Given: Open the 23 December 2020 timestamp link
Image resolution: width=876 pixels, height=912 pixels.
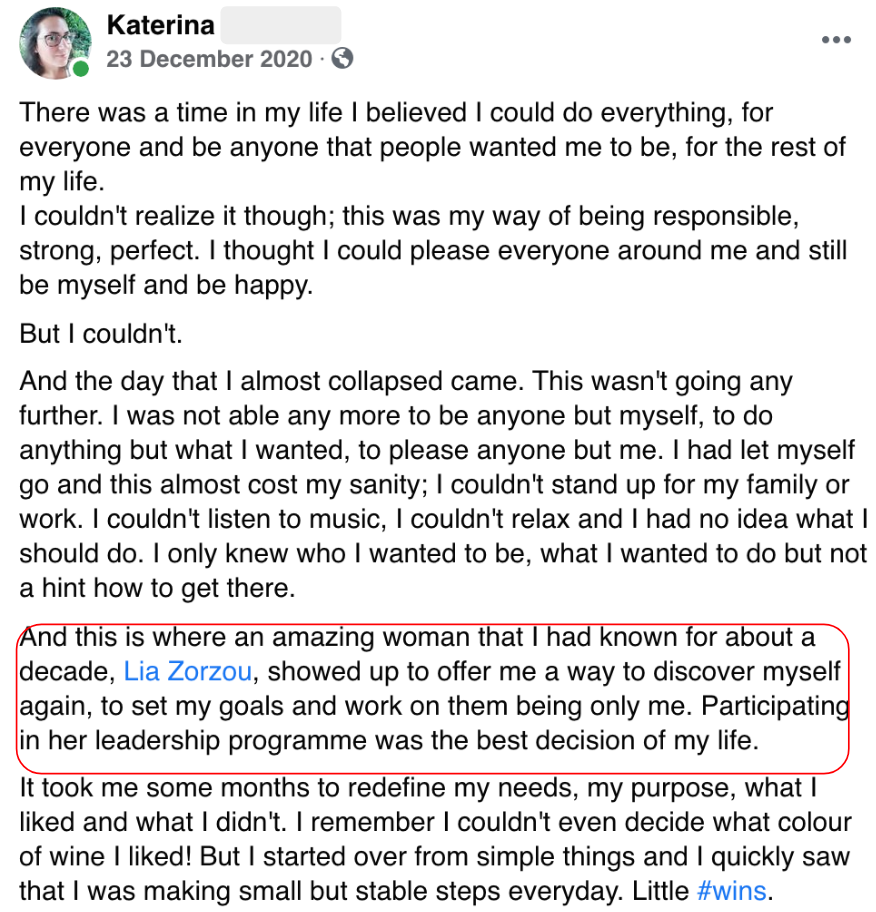Looking at the screenshot, I should (x=210, y=59).
